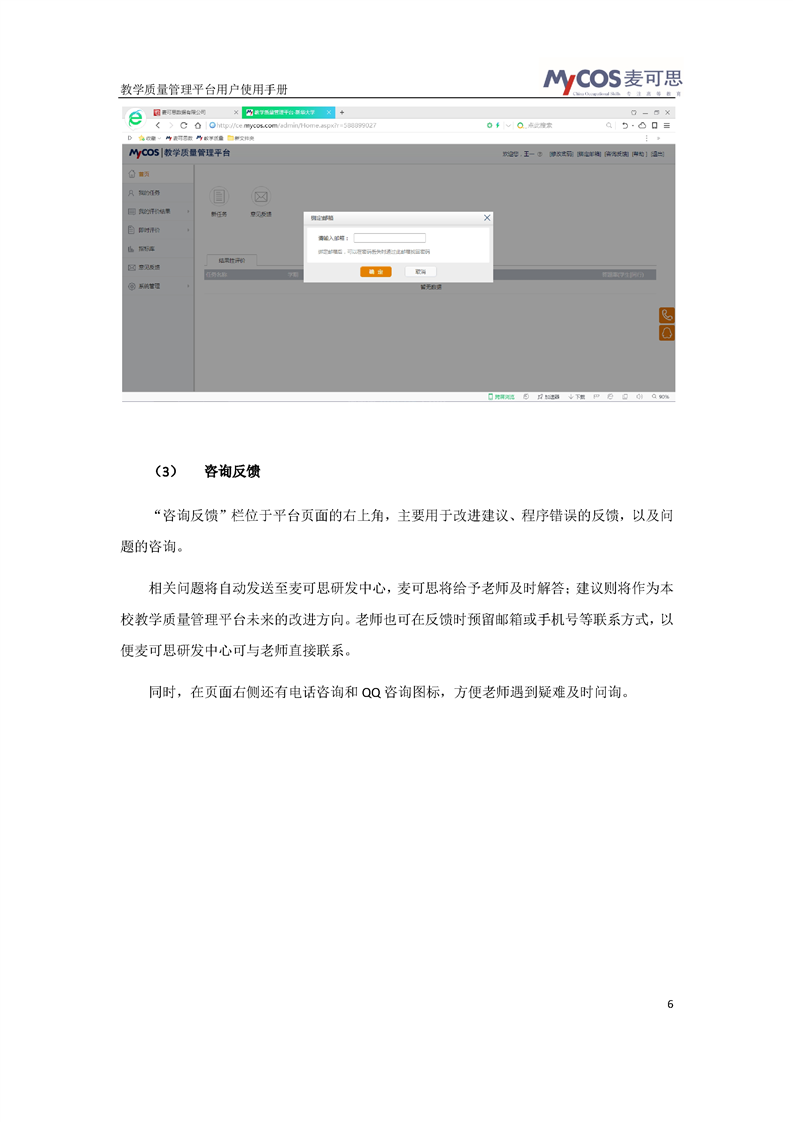
Task: Open the browser hamburger menu icon
Action: [667, 125]
